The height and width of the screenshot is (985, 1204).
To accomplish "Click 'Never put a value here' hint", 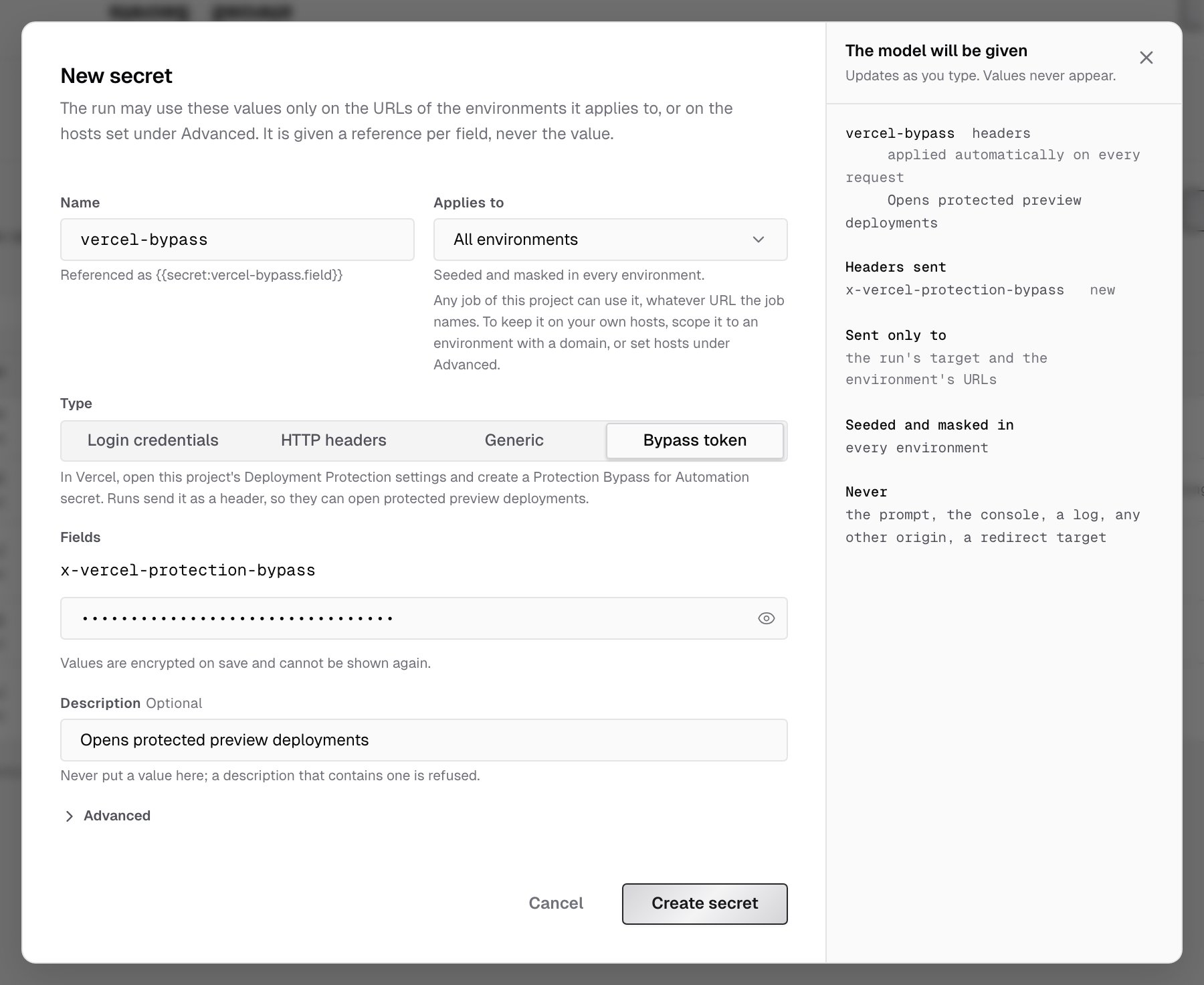I will [270, 776].
